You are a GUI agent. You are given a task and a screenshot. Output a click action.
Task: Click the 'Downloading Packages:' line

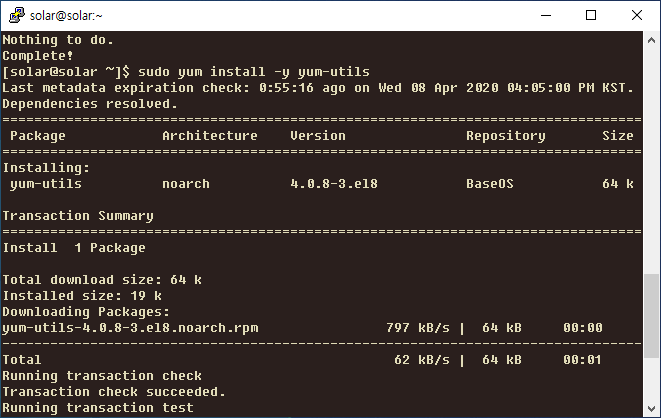pos(86,312)
